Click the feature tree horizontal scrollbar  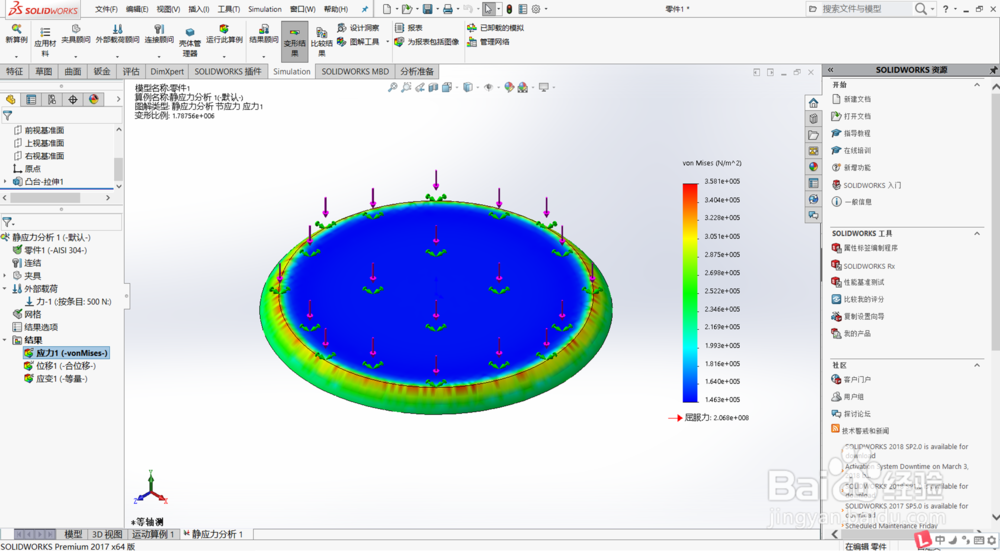(45, 198)
